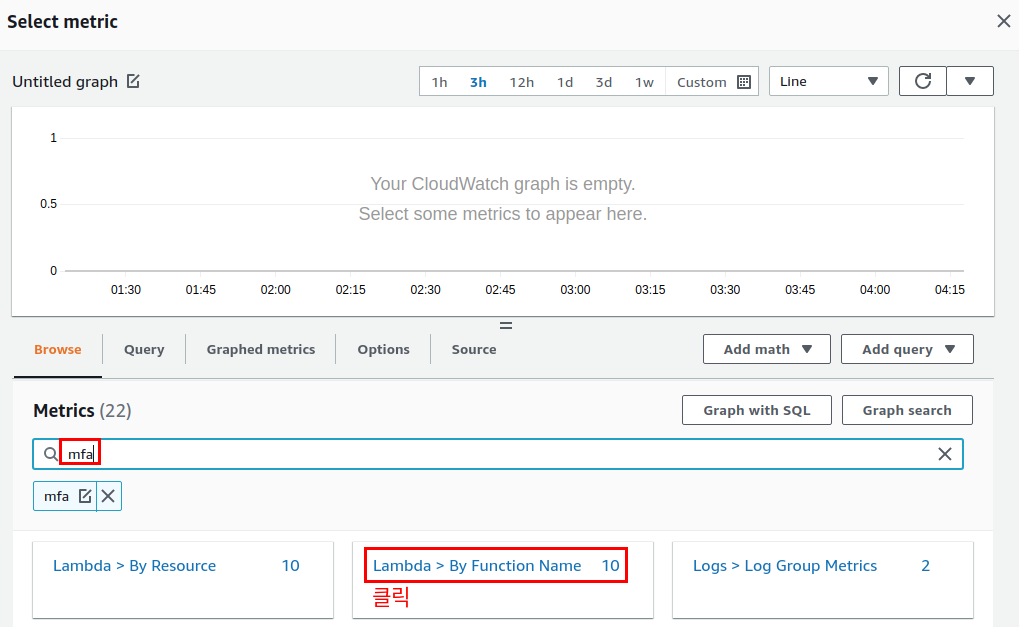Image resolution: width=1019 pixels, height=627 pixels.
Task: Remove the mfa filter tag
Action: [108, 496]
